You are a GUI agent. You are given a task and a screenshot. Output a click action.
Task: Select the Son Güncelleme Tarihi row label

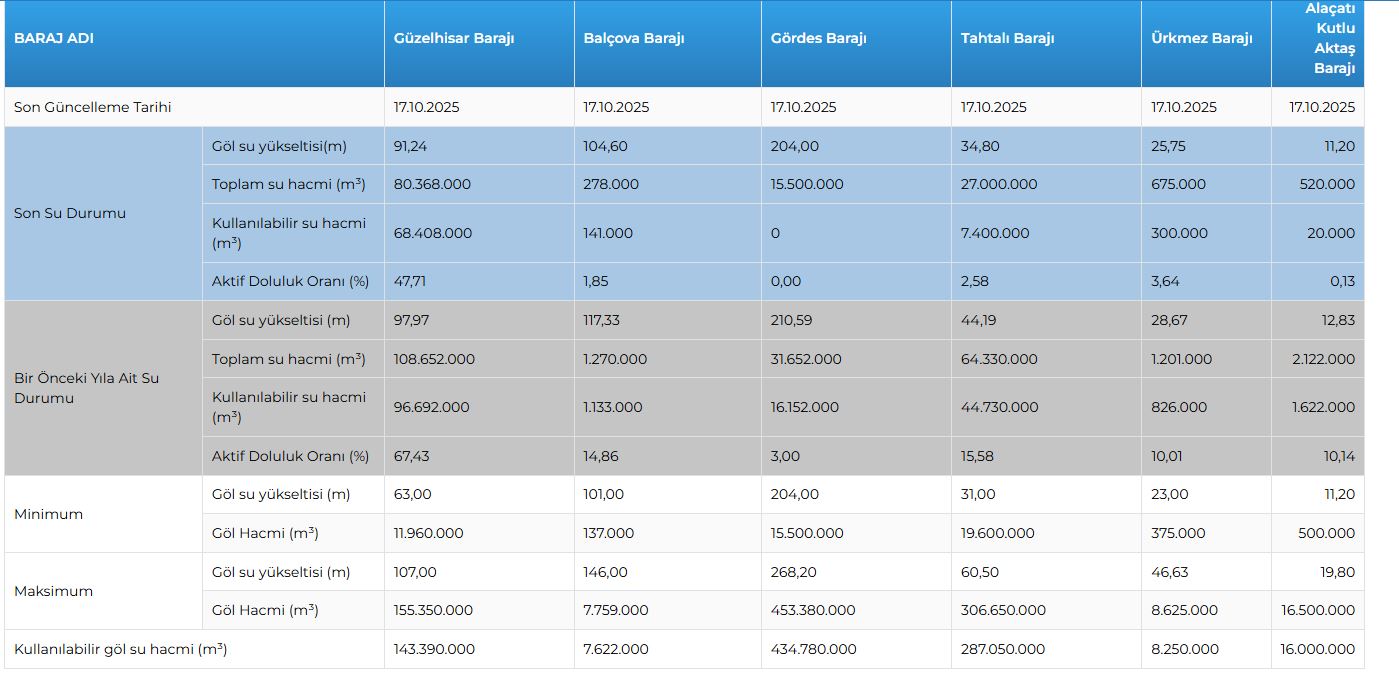click(92, 107)
